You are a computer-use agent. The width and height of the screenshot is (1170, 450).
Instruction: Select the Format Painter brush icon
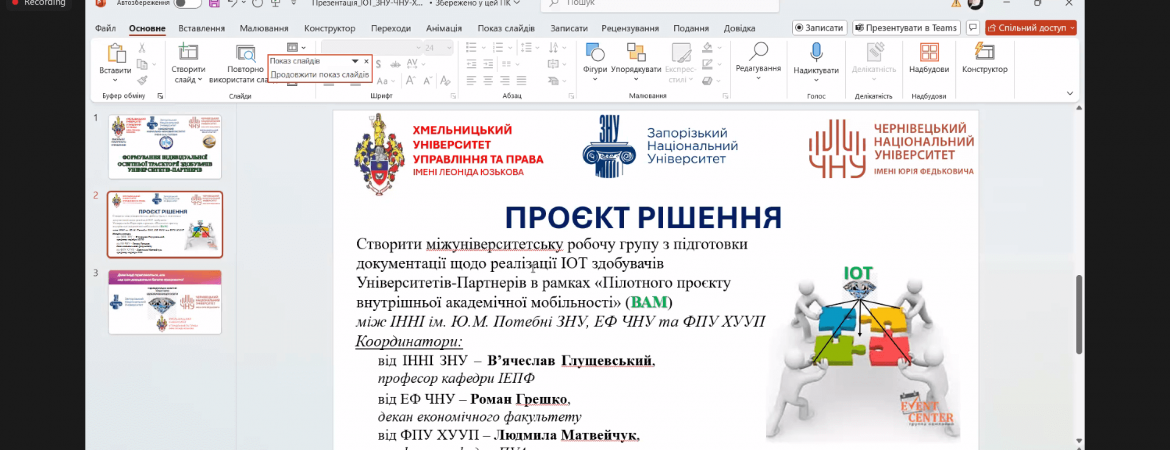pyautogui.click(x=142, y=80)
